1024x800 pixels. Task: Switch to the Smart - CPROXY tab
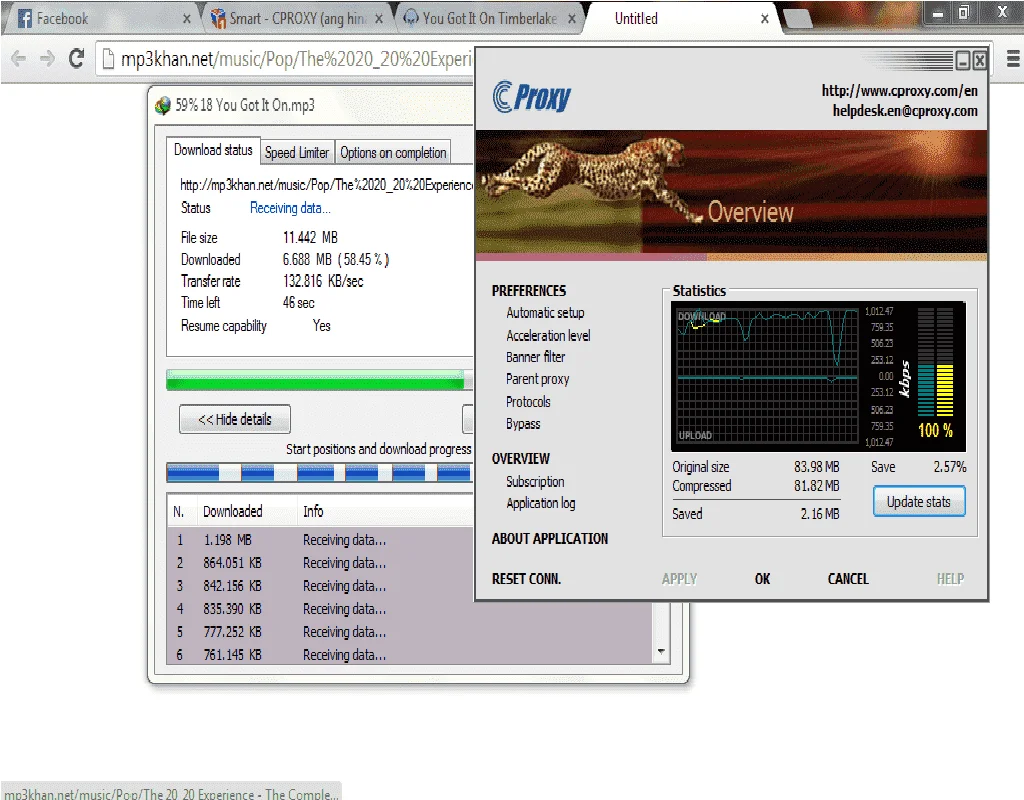coord(297,18)
